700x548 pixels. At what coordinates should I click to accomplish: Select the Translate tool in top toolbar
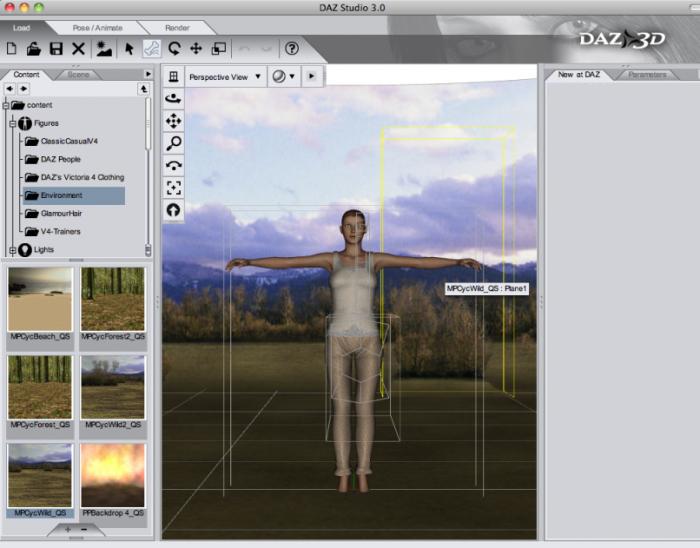tap(196, 48)
